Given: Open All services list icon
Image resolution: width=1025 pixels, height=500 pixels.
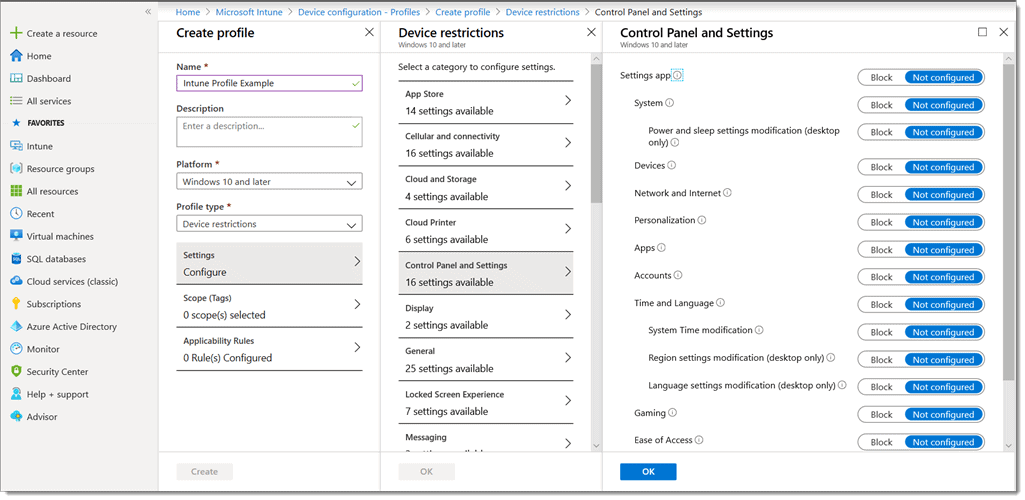Looking at the screenshot, I should [16, 101].
